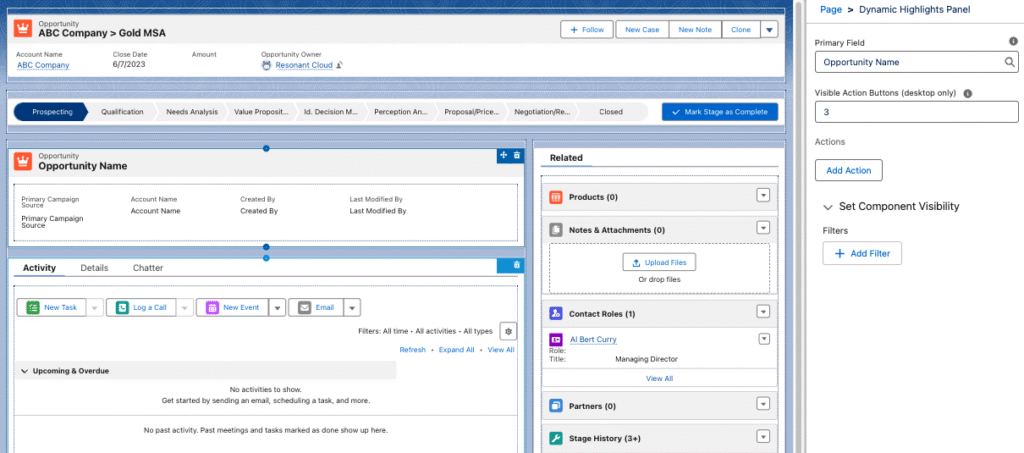1024x453 pixels.
Task: Open the dropdown next to Clone button
Action: point(768,30)
